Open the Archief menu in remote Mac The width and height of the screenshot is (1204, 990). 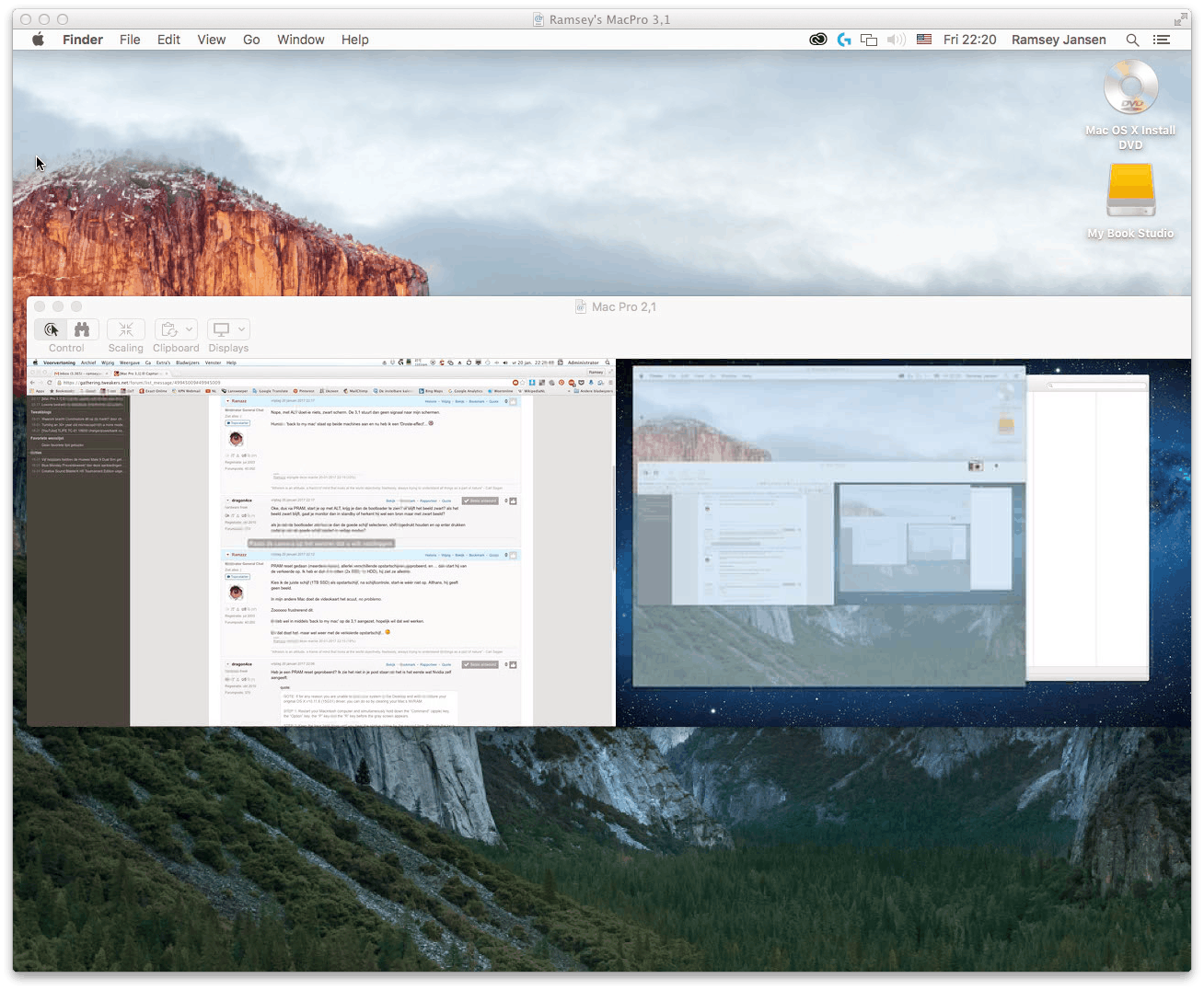(88, 363)
